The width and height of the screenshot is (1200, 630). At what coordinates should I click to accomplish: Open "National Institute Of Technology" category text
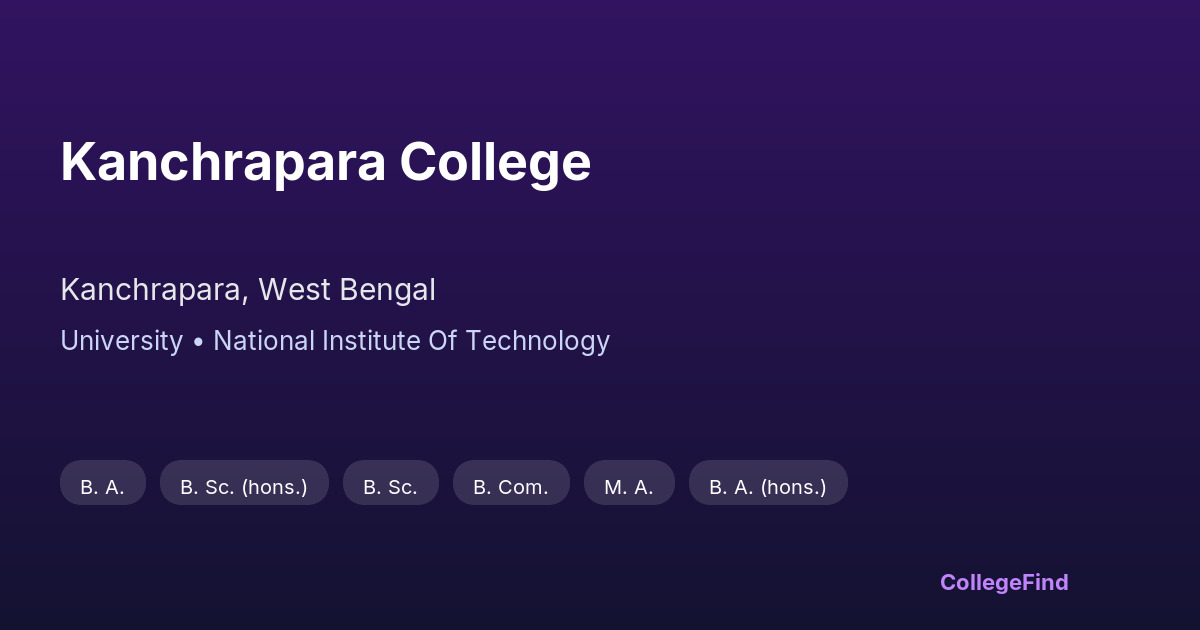click(411, 341)
